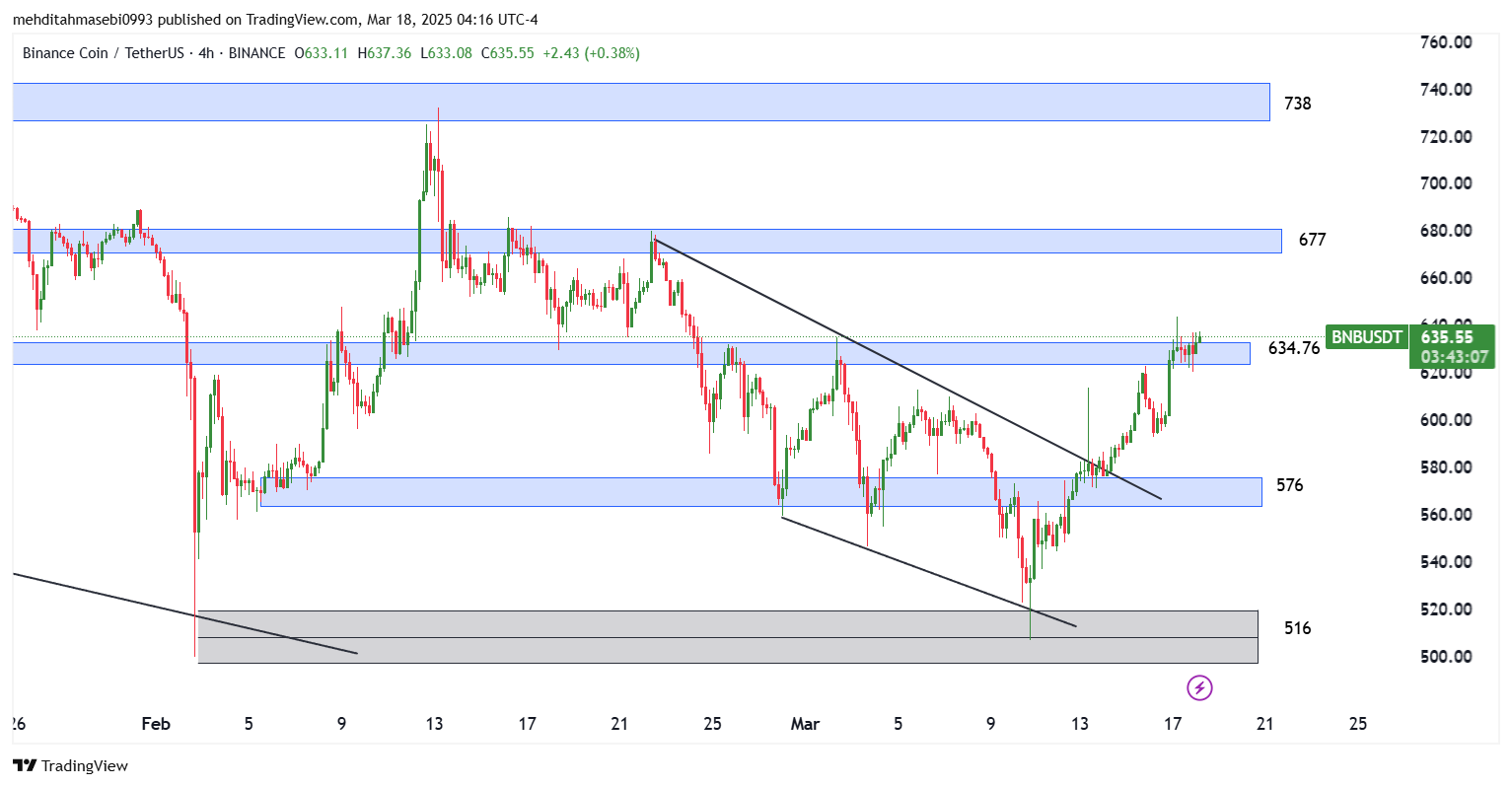Viewport: 1512px width, 787px height.
Task: Click the BNBUSDT green price label
Action: tap(1366, 337)
